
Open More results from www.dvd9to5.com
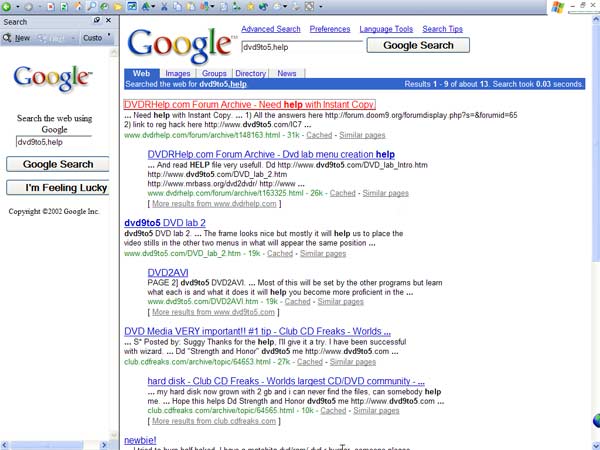[213, 312]
